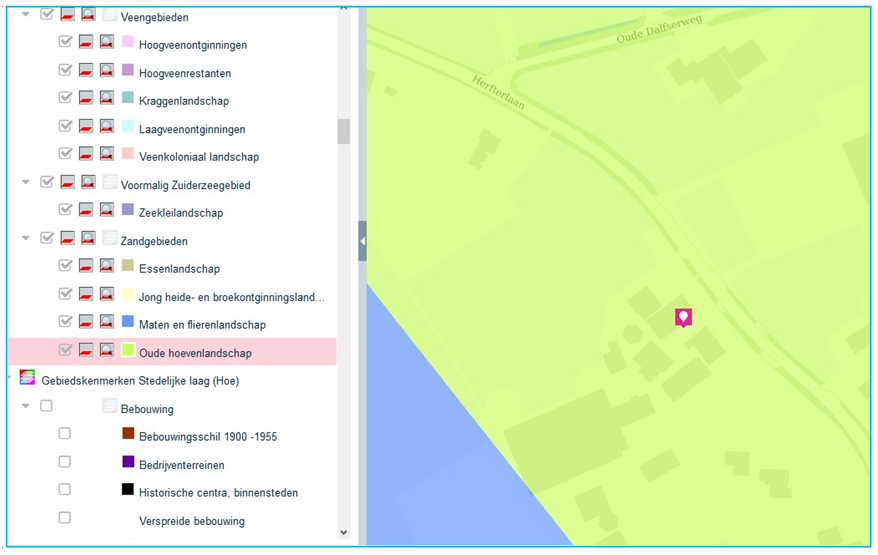Click the red polygon icon beside Maten en flierenlandschap

pyautogui.click(x=86, y=321)
